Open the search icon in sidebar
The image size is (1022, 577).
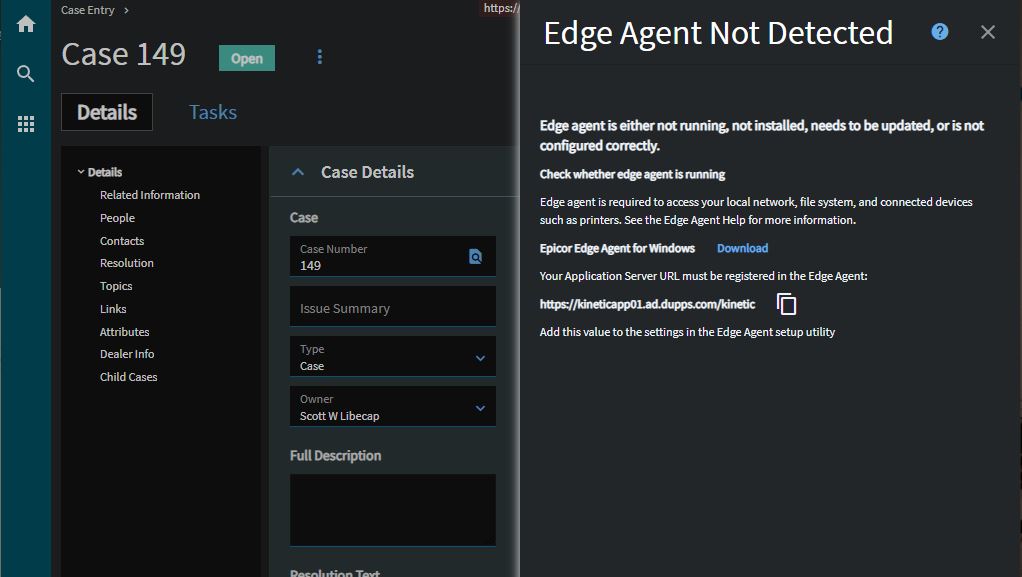click(x=25, y=74)
